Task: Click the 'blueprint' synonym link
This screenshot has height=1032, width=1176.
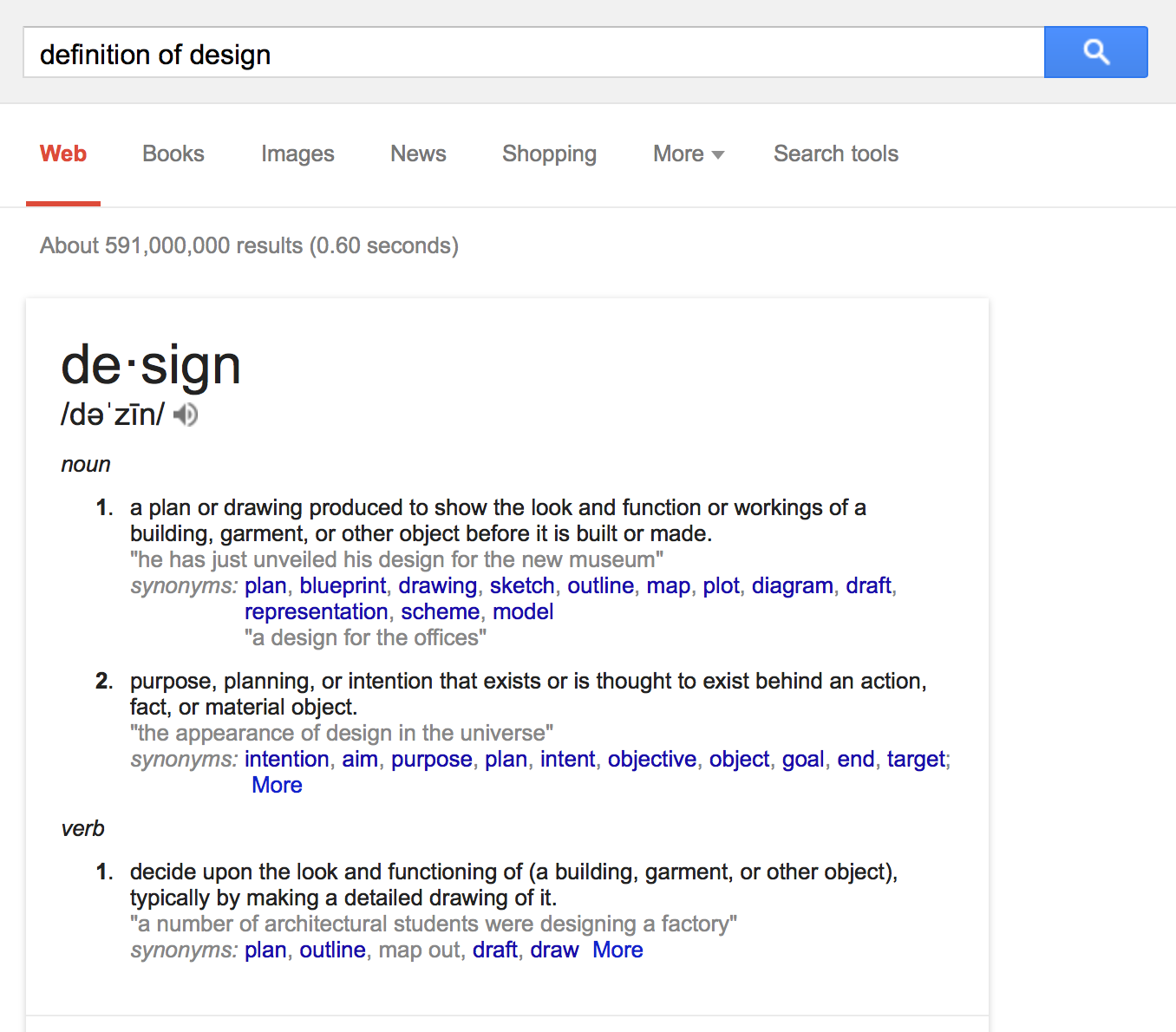Action: click(343, 585)
